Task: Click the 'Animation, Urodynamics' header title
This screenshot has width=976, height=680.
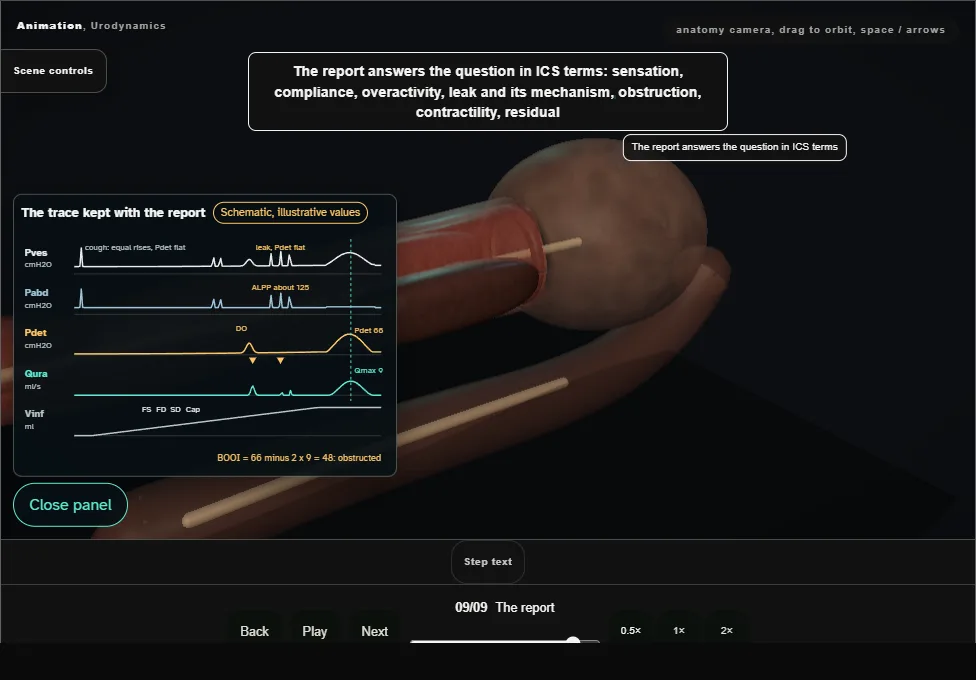Action: (91, 26)
